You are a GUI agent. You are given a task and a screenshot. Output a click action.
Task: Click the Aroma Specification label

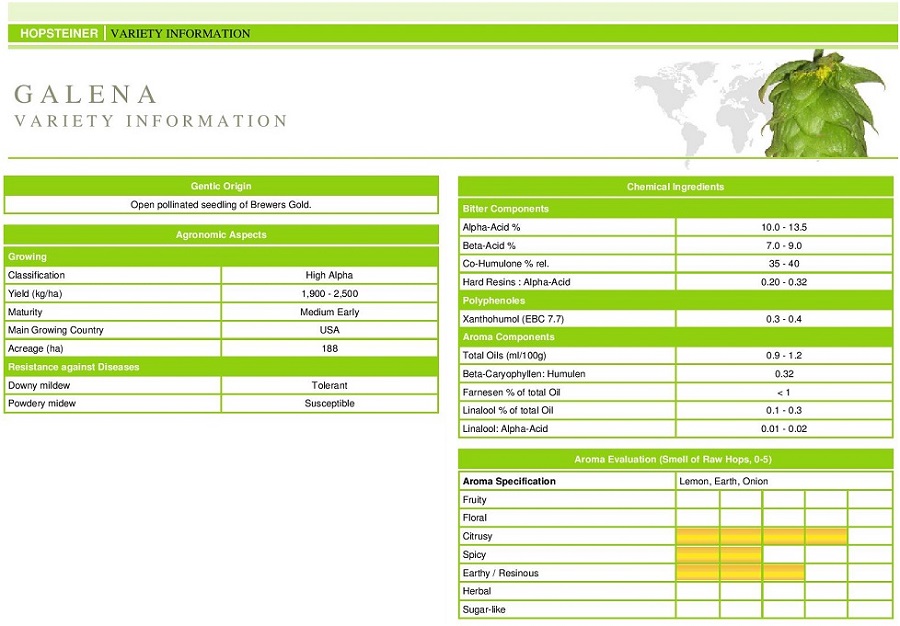click(509, 481)
